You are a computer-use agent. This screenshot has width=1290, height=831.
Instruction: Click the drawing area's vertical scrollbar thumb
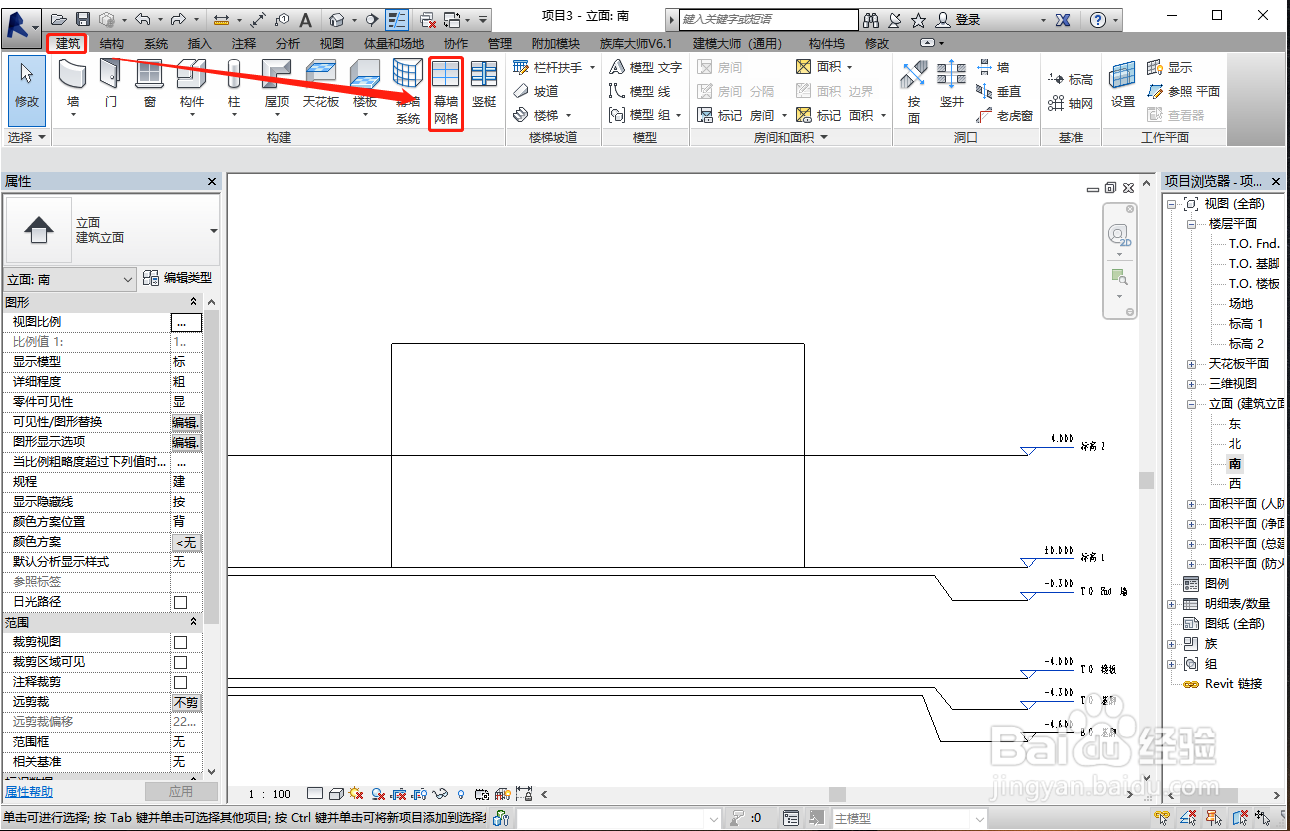pos(1147,480)
